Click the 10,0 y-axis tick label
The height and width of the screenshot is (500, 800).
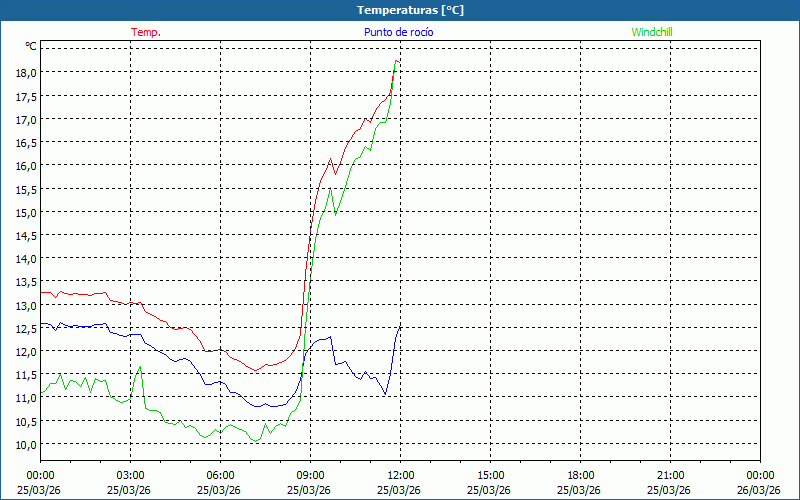[25, 444]
